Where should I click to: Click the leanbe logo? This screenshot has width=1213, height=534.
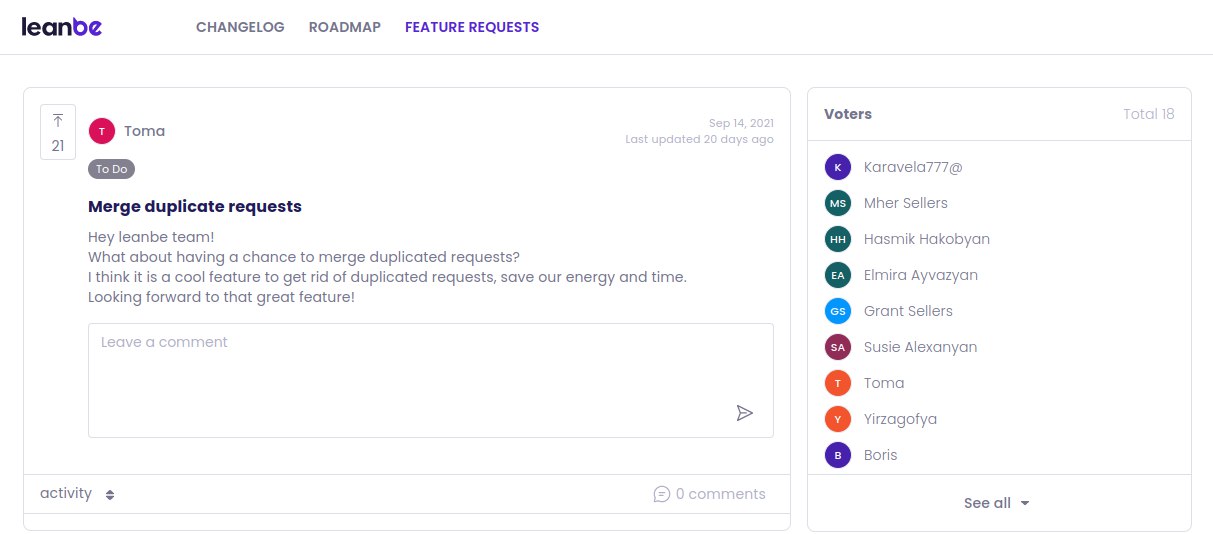tap(61, 27)
